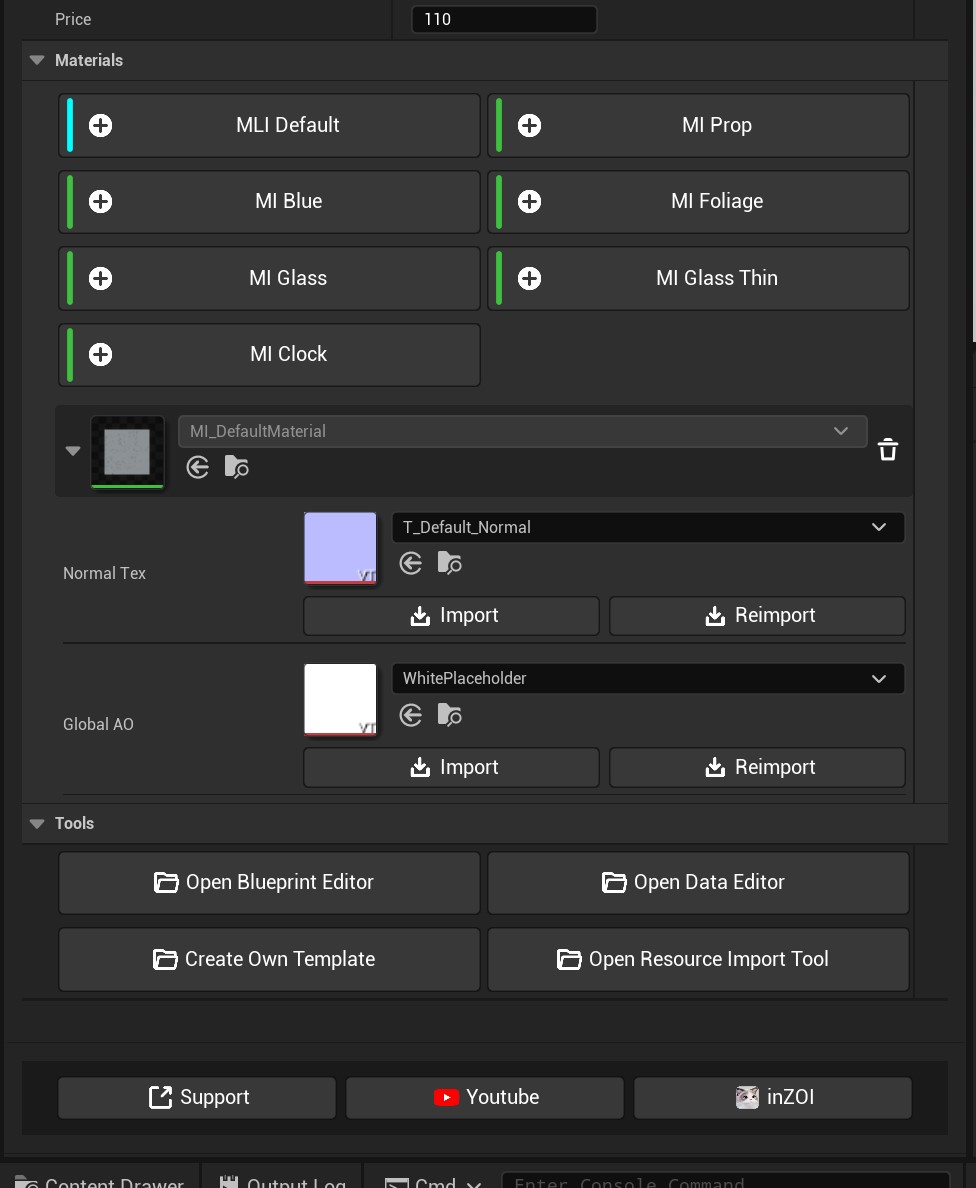
Task: Click the Price value field
Action: [x=504, y=19]
